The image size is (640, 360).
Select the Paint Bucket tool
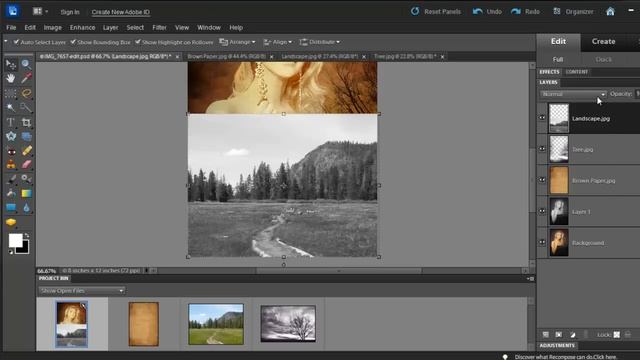point(11,193)
